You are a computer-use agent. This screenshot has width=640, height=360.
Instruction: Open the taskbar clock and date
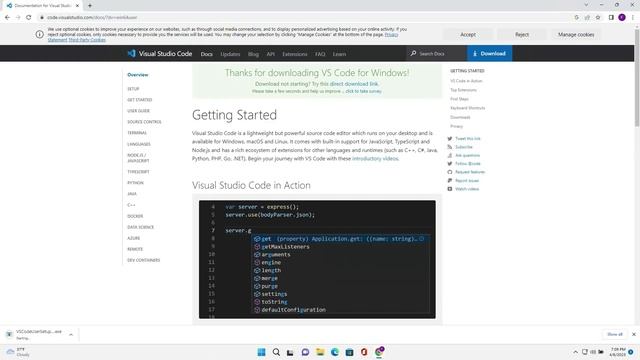[x=618, y=352]
